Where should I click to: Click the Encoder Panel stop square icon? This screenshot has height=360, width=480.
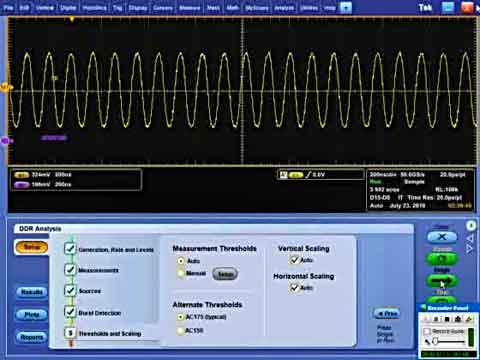pyautogui.click(x=447, y=319)
